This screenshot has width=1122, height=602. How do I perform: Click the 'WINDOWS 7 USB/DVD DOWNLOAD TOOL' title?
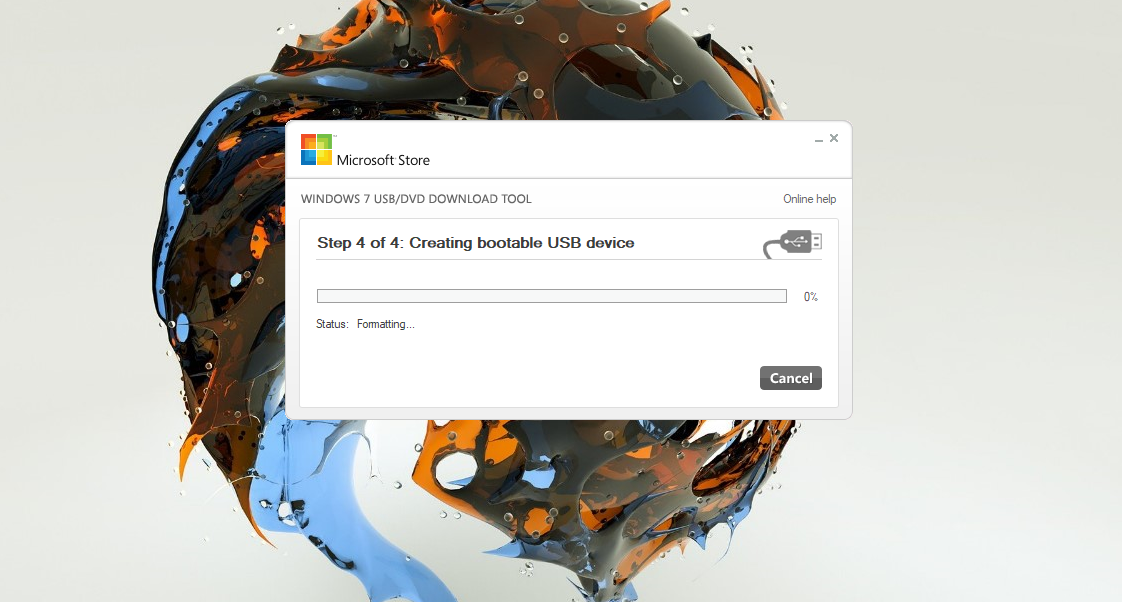(416, 199)
